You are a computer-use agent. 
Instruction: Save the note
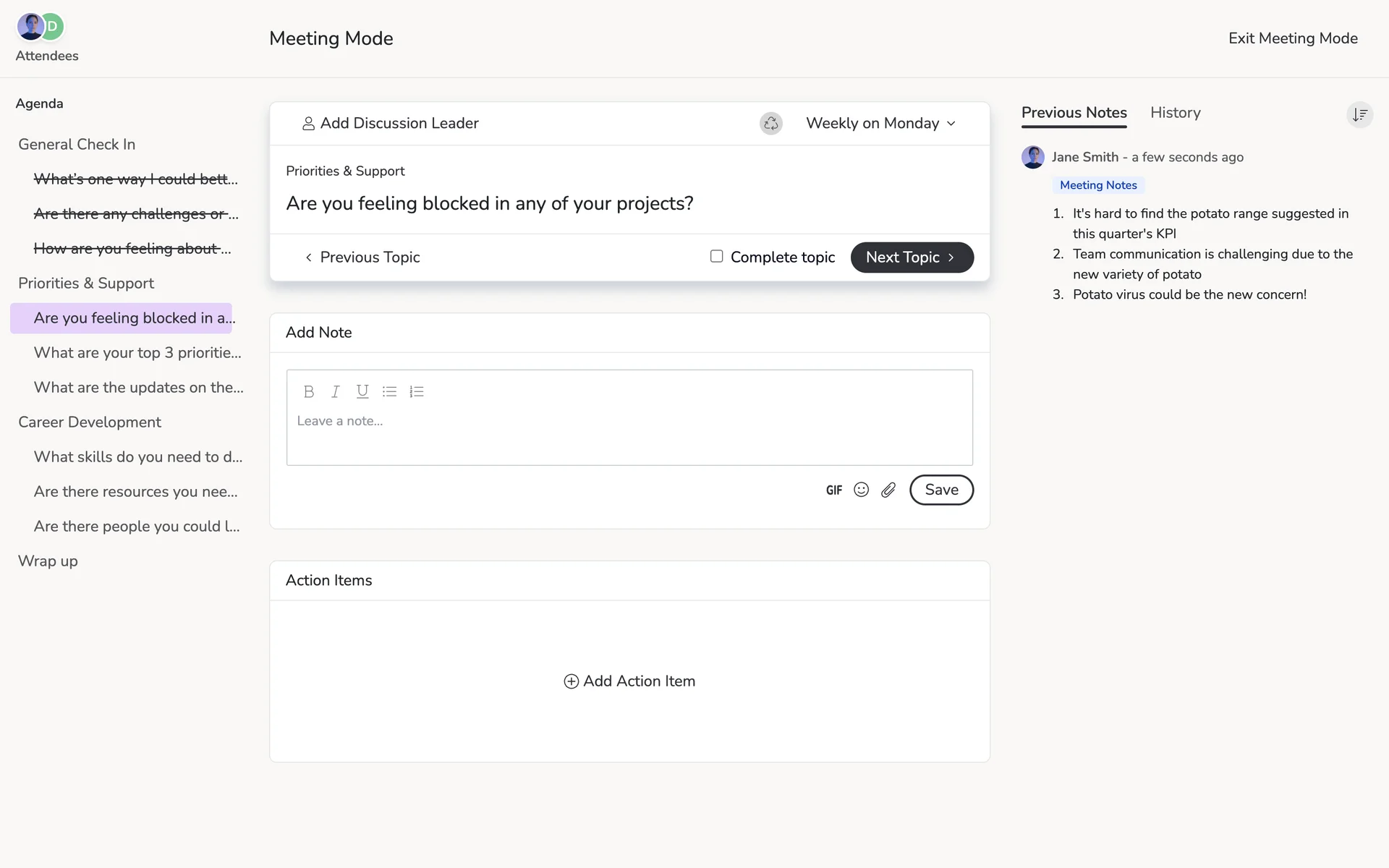[941, 490]
